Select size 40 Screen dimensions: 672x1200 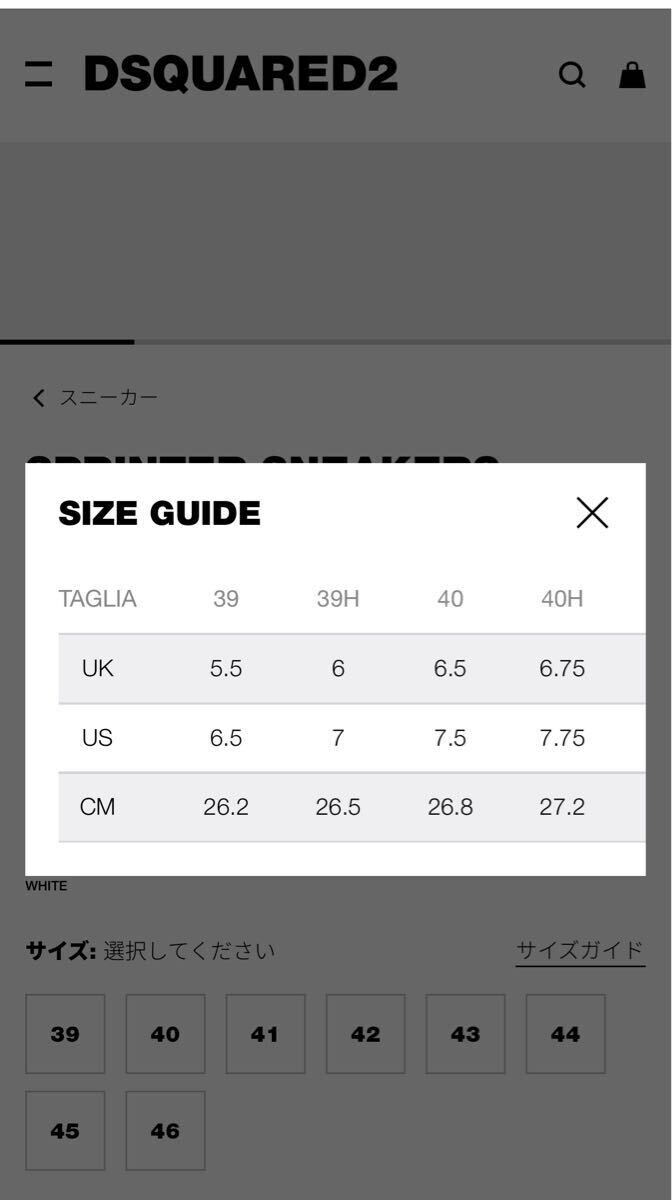(x=165, y=1034)
